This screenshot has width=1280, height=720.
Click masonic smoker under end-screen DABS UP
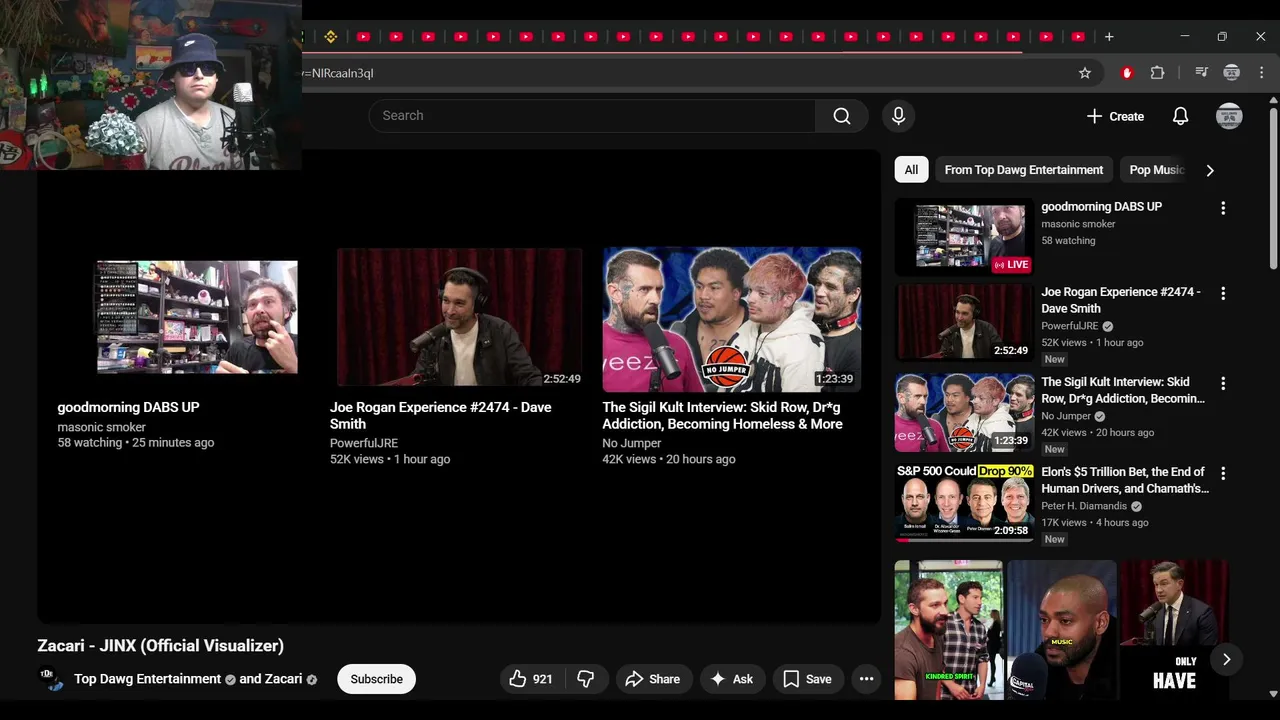click(101, 427)
